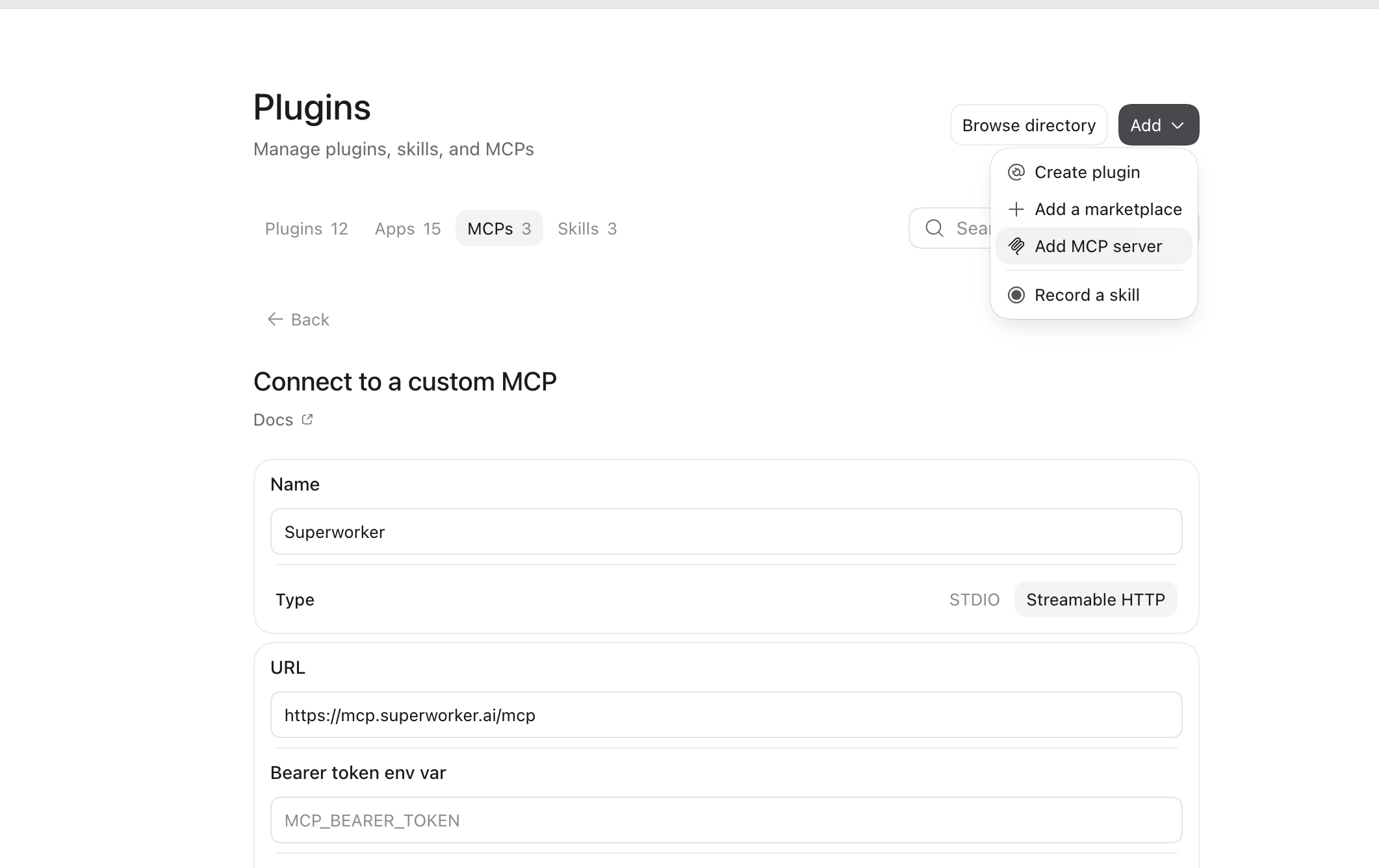The height and width of the screenshot is (868, 1379).
Task: Click the external link icon beside Docs
Action: click(307, 420)
